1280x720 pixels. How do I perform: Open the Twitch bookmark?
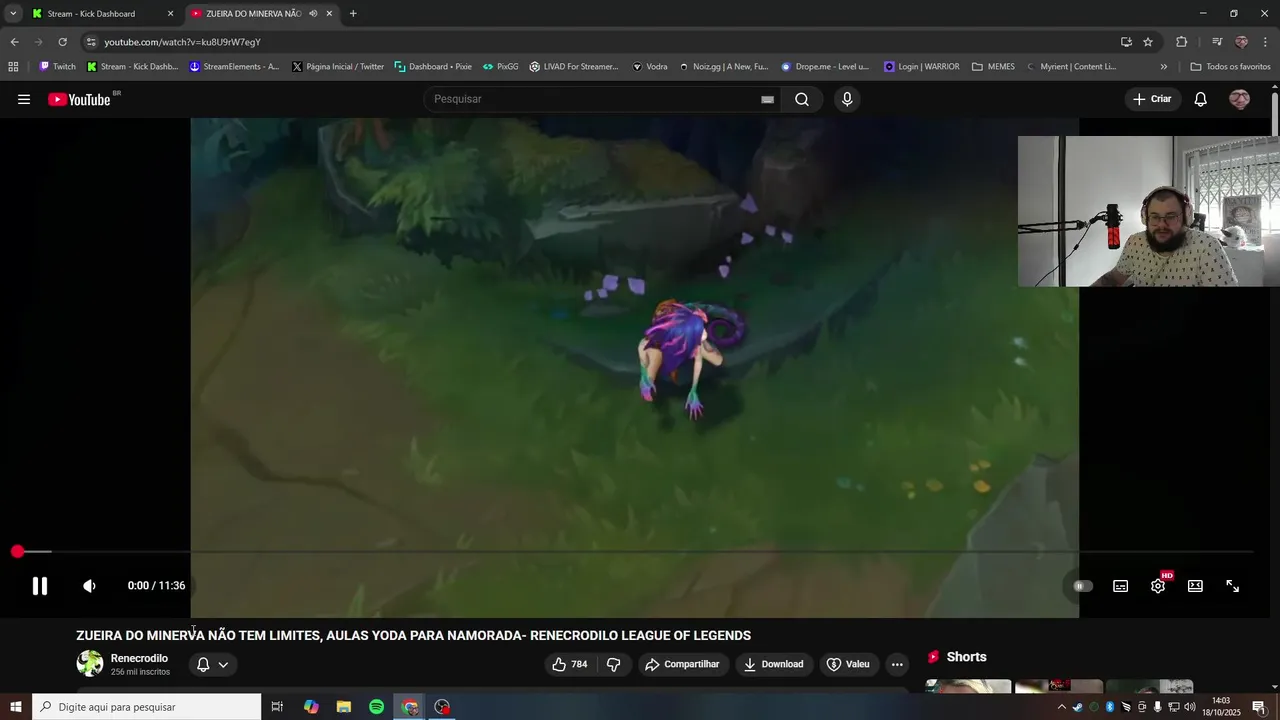[57, 67]
